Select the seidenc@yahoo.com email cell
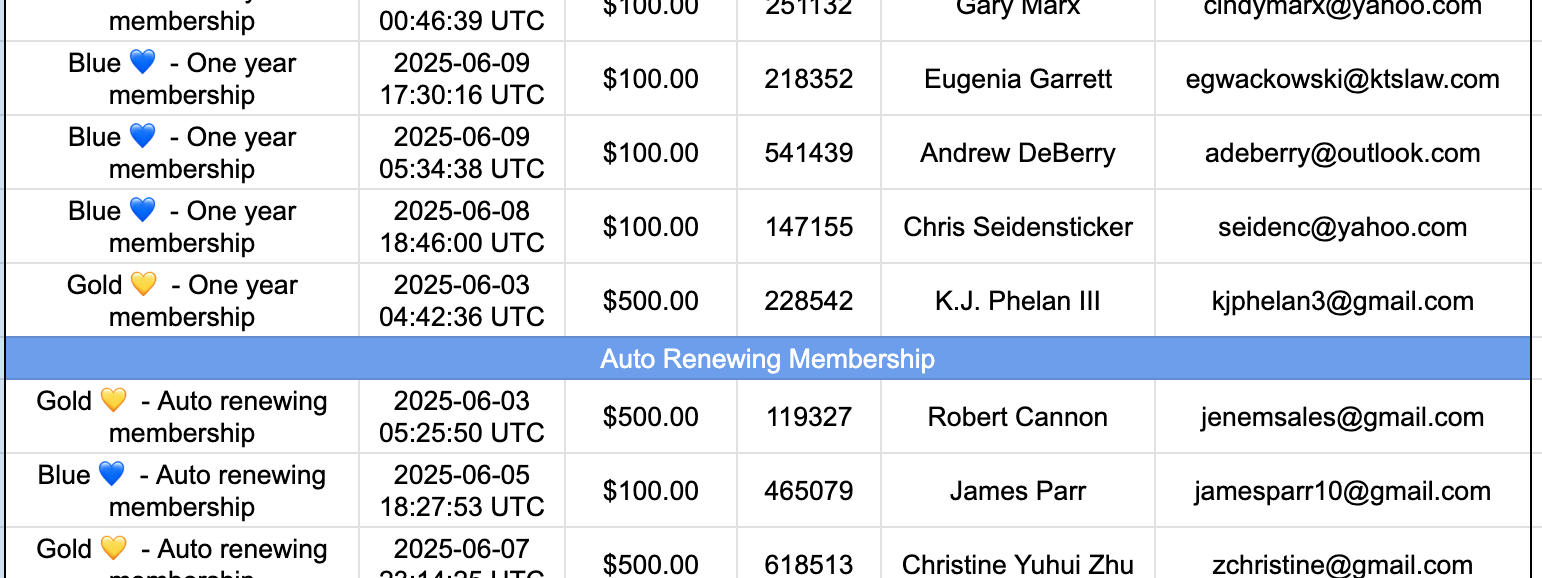 pos(1342,227)
